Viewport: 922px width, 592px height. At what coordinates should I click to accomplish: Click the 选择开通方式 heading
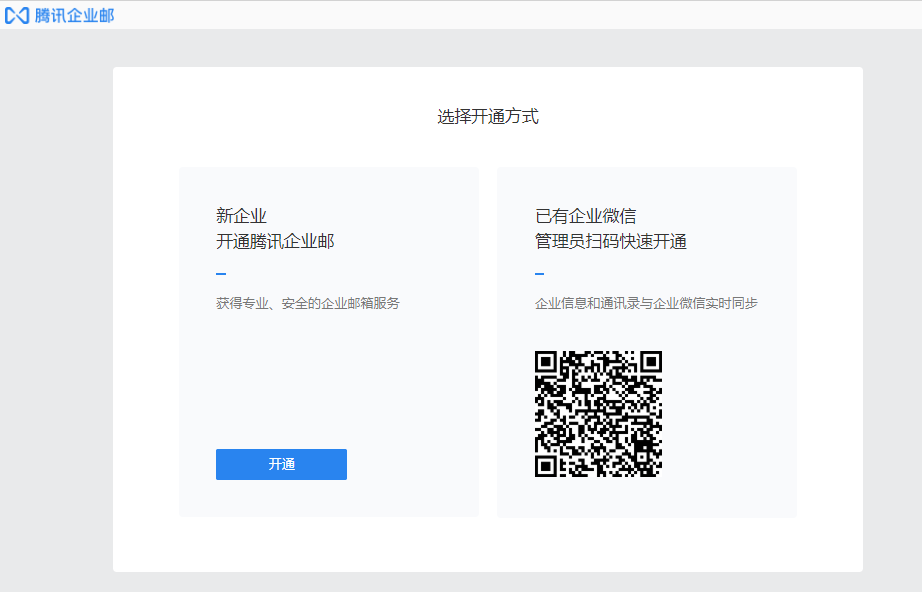click(x=488, y=116)
